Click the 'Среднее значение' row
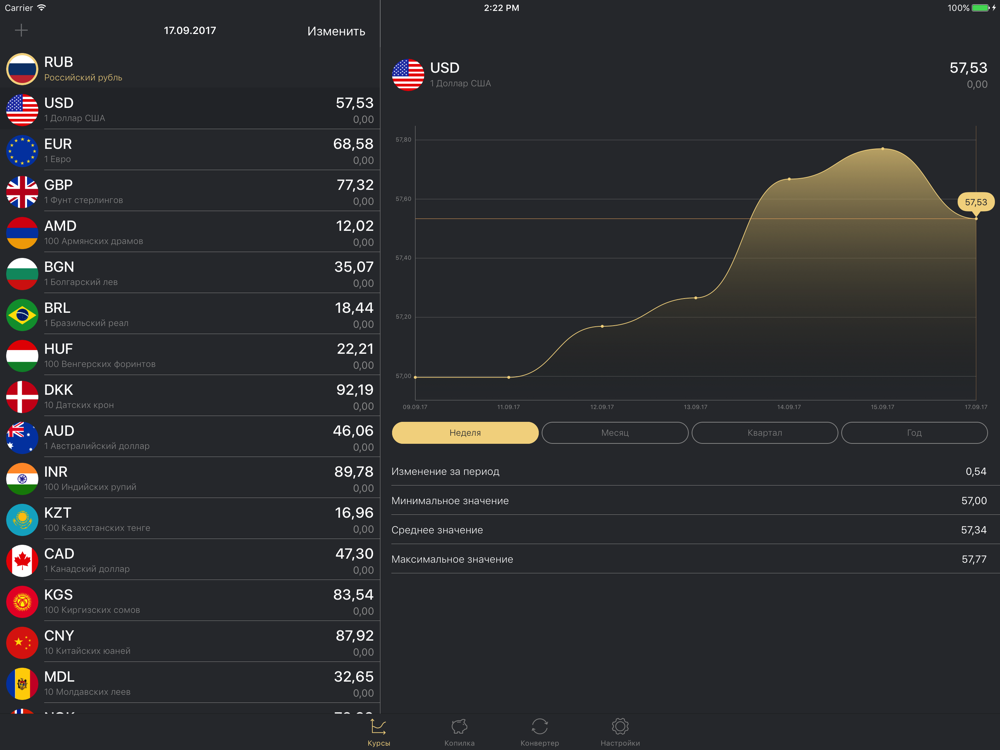This screenshot has height=750, width=1000. (x=695, y=530)
